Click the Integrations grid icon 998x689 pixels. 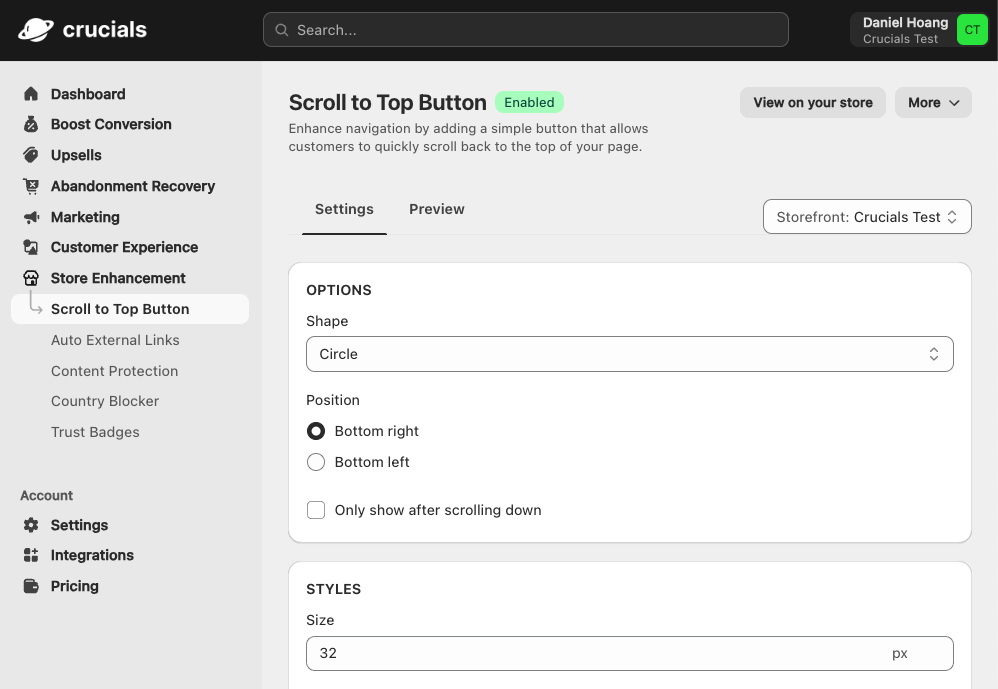31,555
